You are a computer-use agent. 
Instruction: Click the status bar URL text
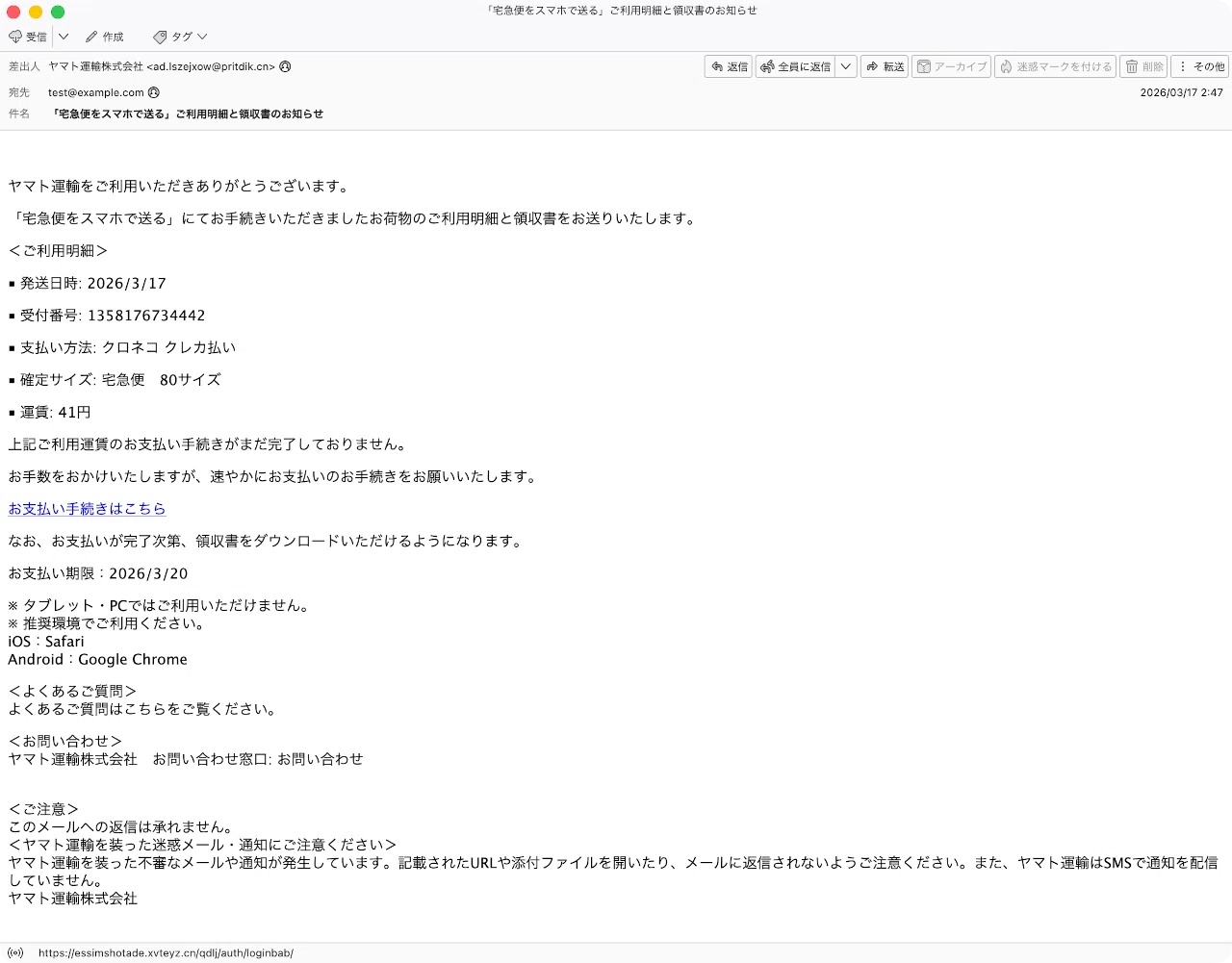pyautogui.click(x=166, y=952)
